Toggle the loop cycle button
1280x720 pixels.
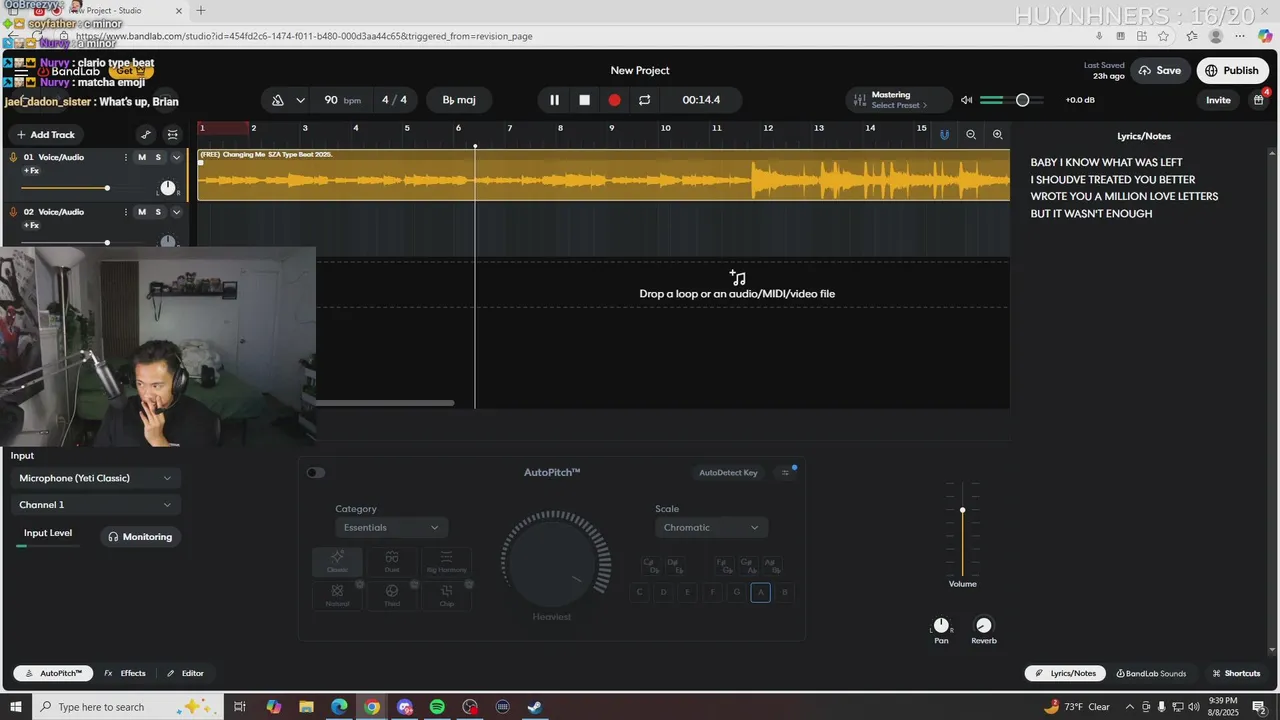644,100
